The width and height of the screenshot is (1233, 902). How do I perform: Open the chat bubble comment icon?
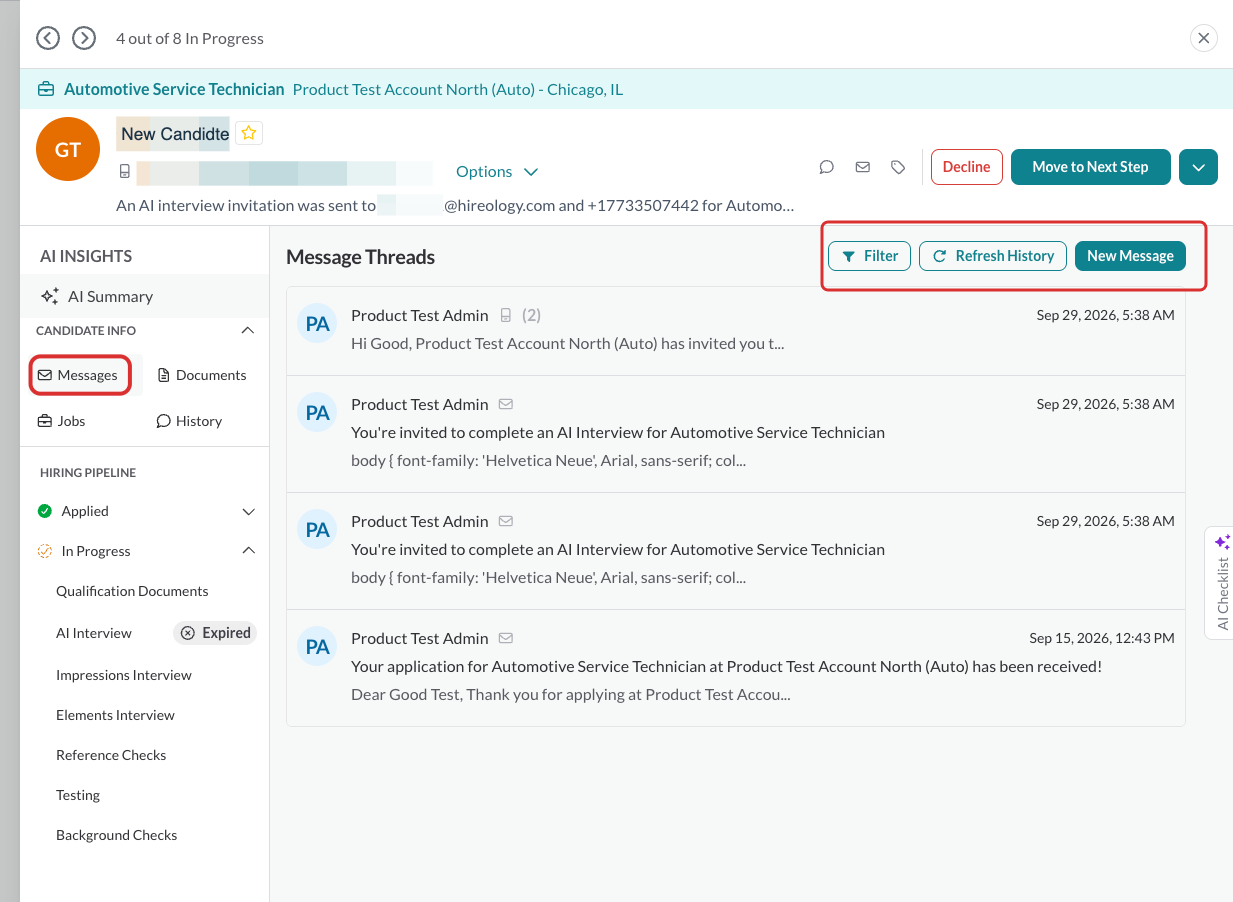[826, 167]
